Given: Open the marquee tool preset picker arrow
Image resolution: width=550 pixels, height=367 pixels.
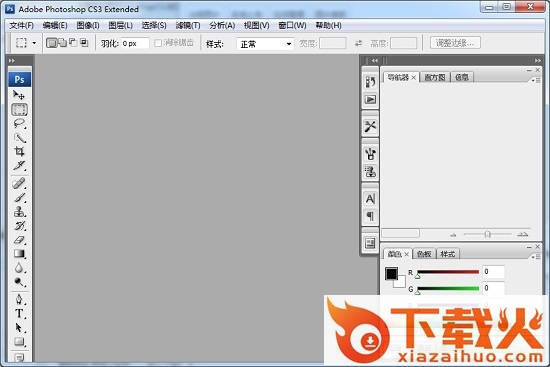Looking at the screenshot, I should (34, 43).
